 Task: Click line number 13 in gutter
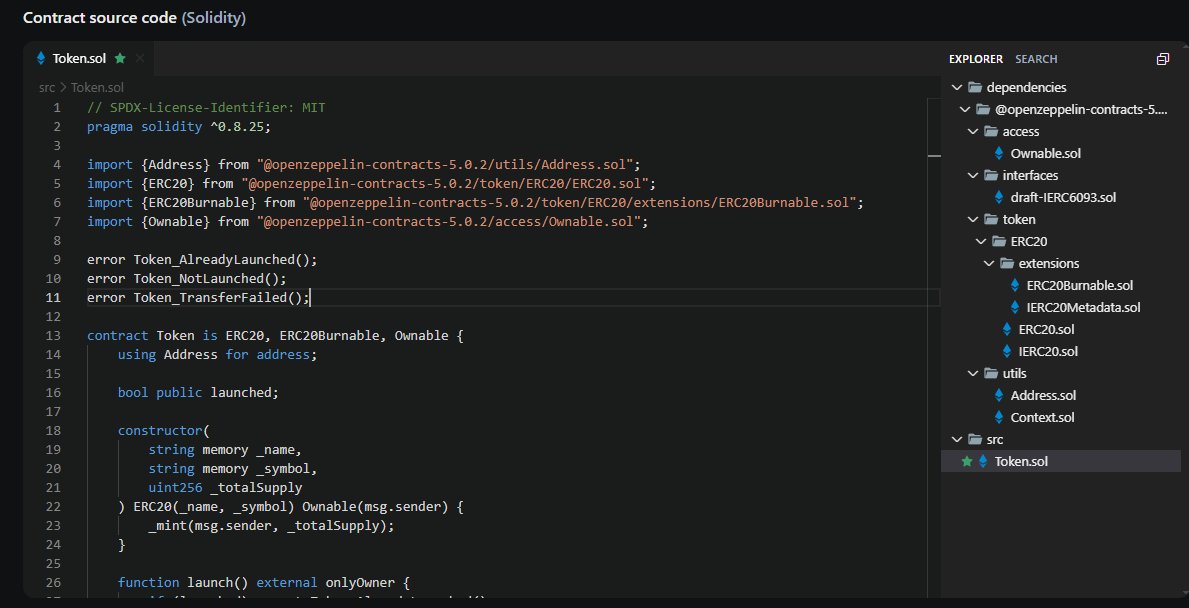click(53, 336)
